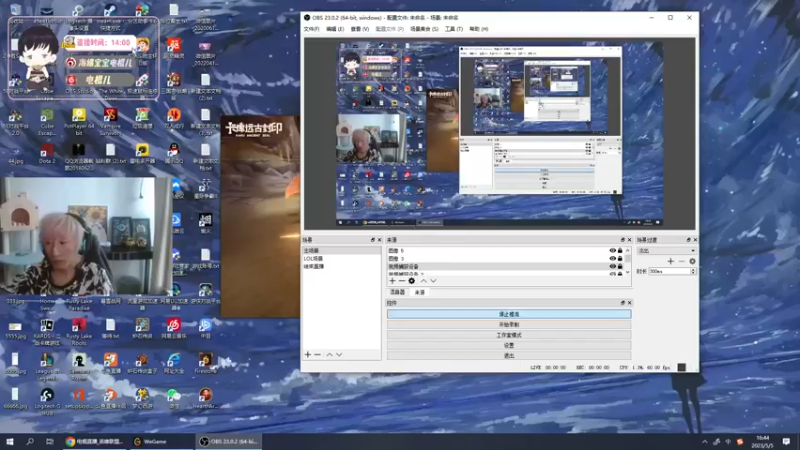Image resolution: width=800 pixels, height=450 pixels.
Task: Toggle the lock on the fourth source row
Action: coord(620,273)
